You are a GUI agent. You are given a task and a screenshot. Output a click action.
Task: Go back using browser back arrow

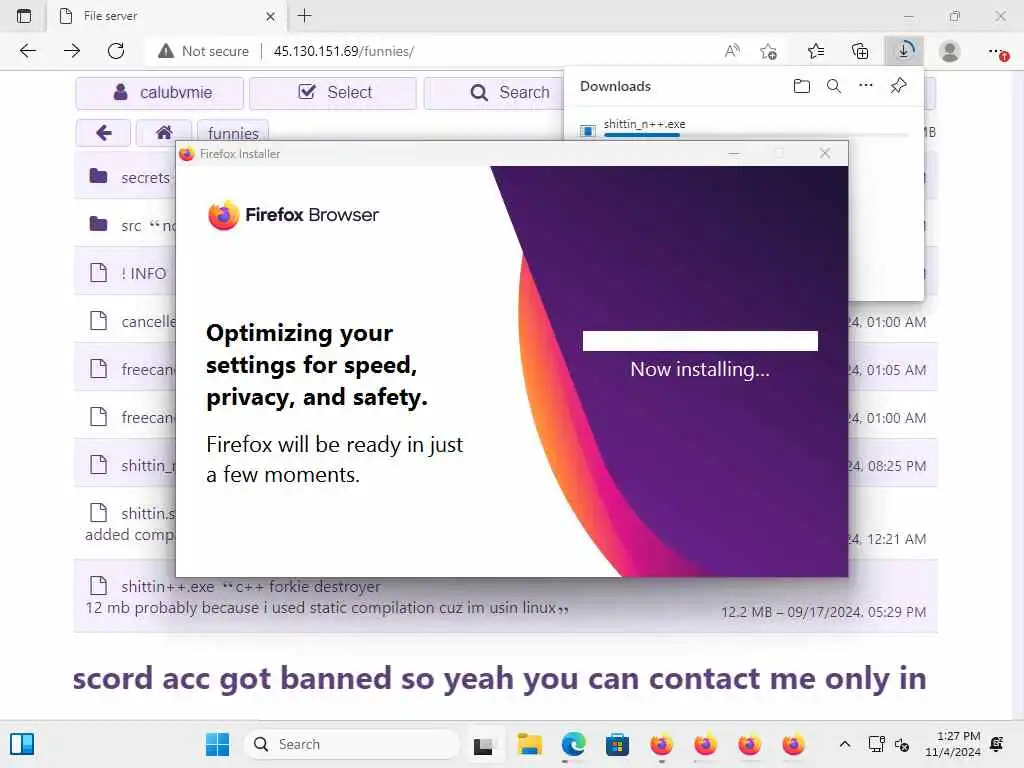(x=27, y=51)
